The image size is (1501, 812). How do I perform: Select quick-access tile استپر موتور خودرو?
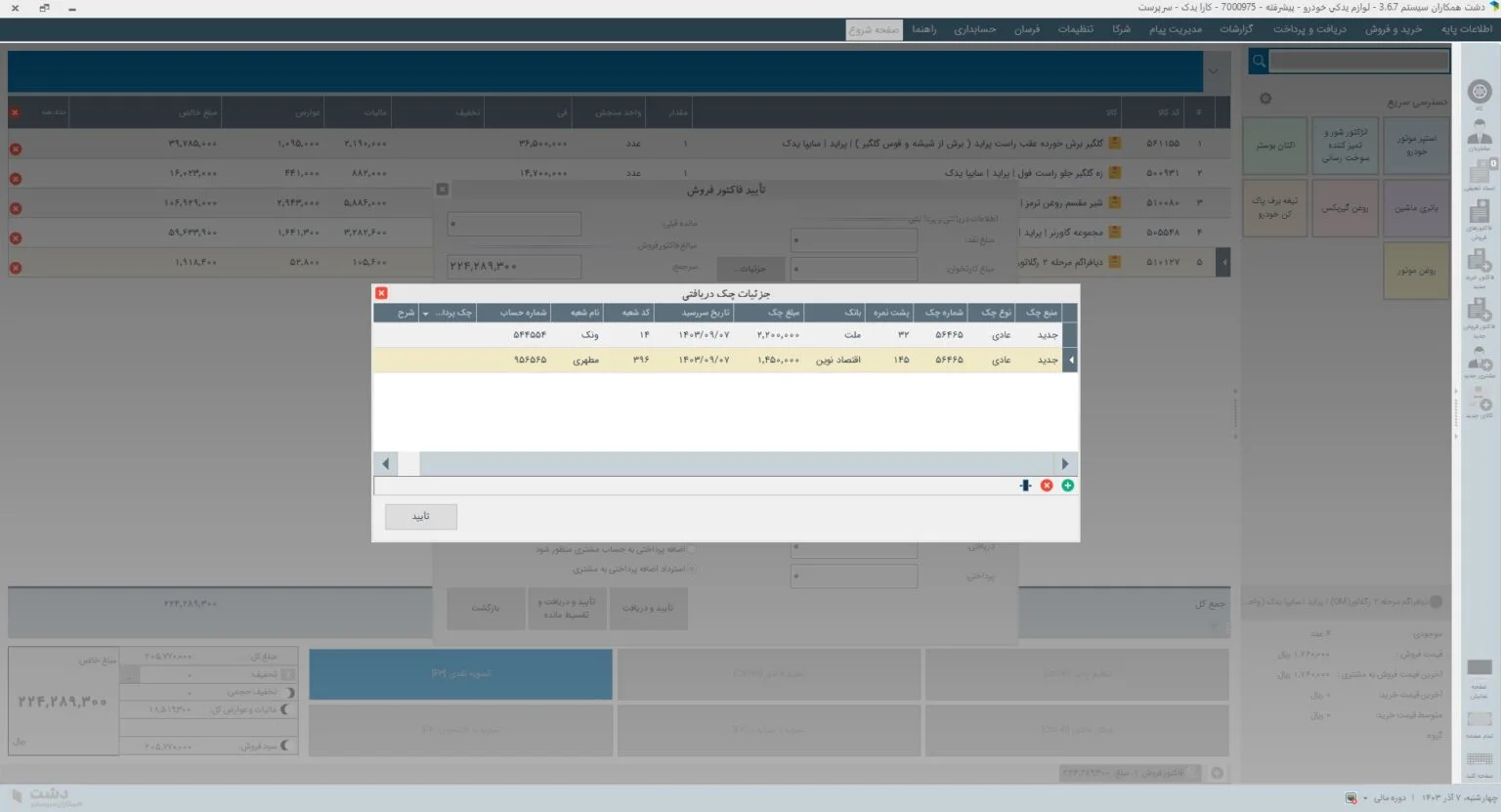pos(1416,145)
